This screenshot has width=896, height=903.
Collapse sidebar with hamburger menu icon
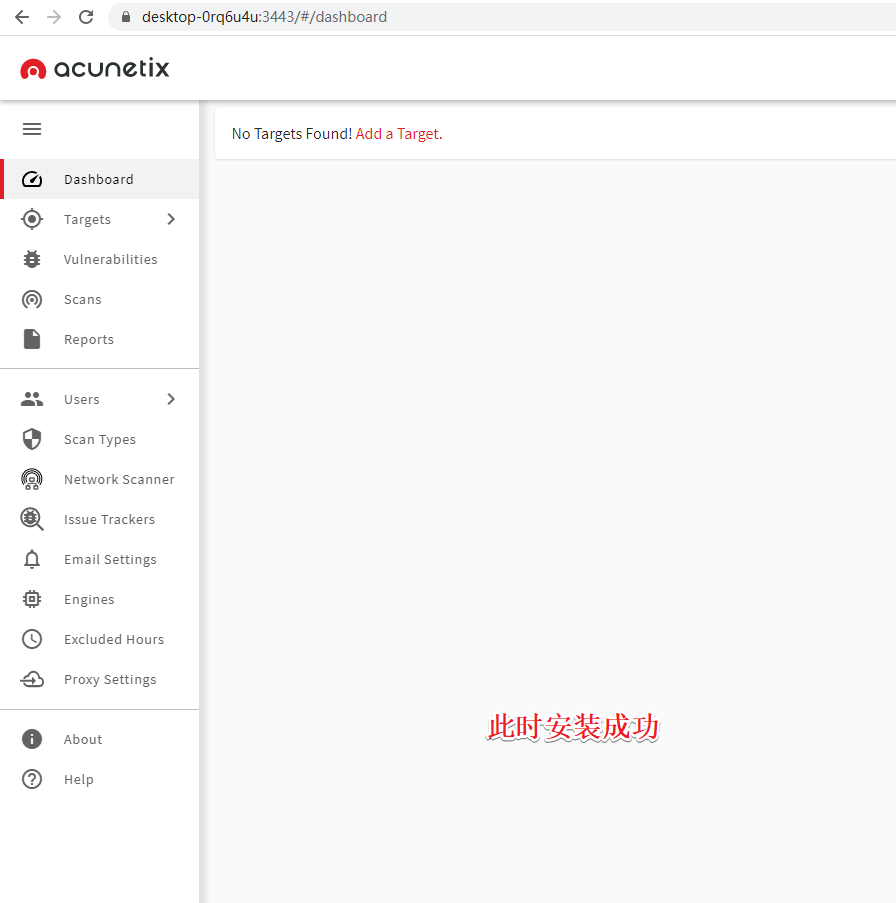click(x=32, y=129)
